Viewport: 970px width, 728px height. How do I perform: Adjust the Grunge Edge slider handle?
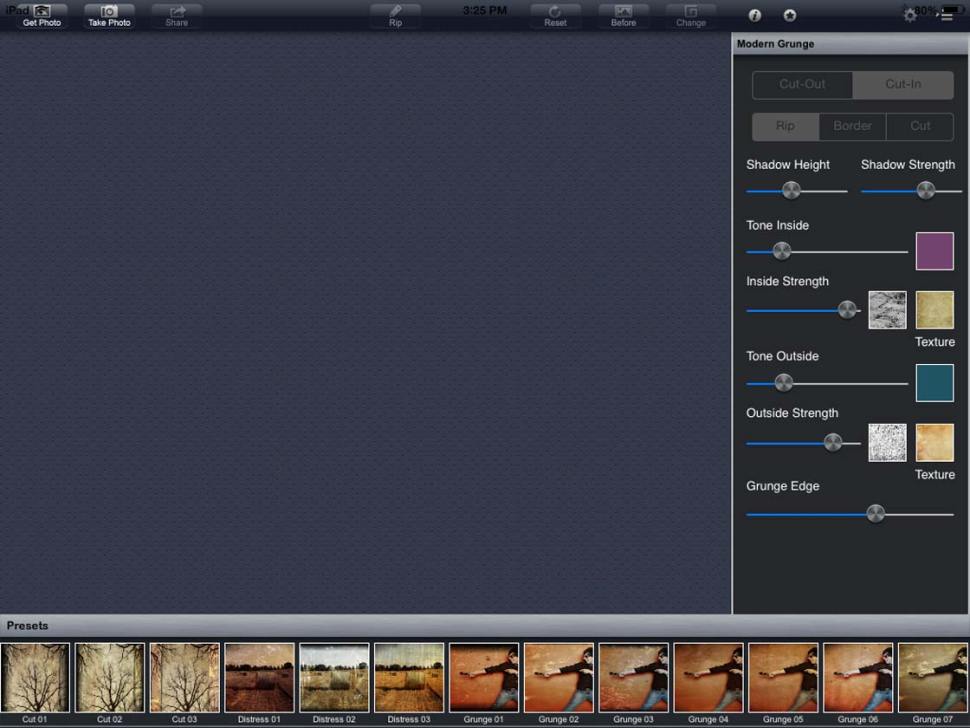(876, 513)
